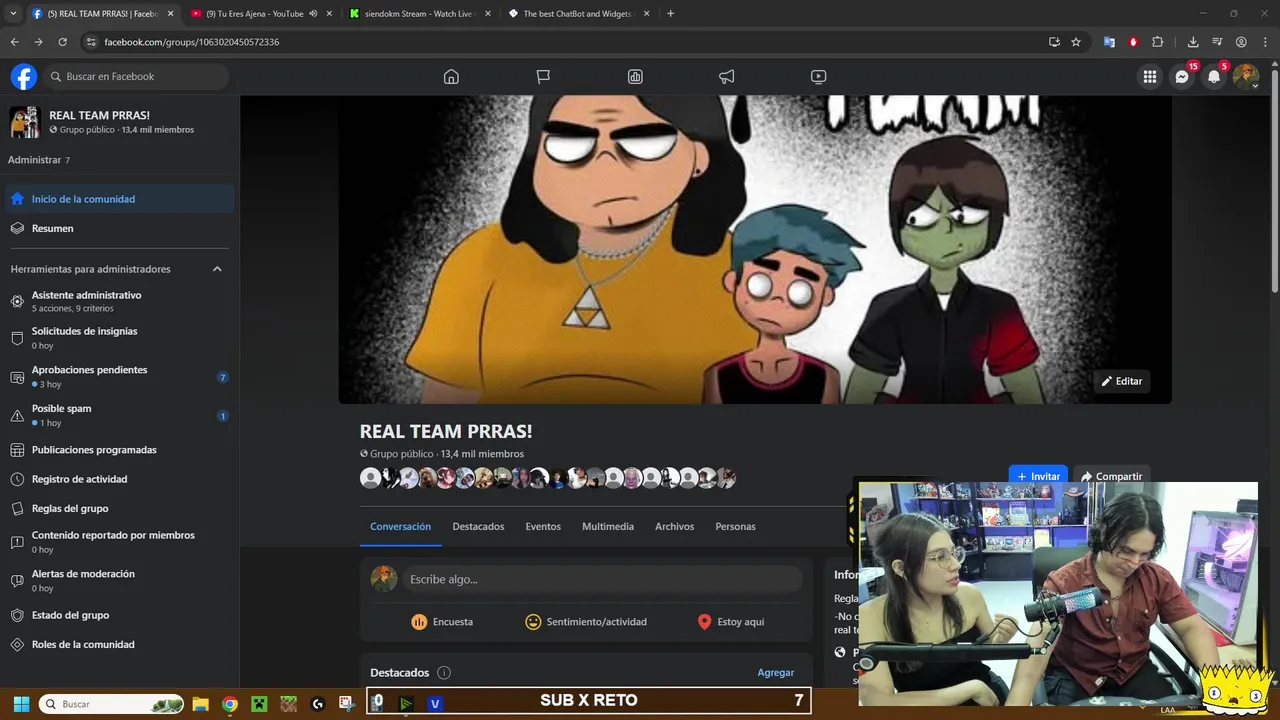
Task: Switch to the Eventos tab
Action: pos(543,526)
